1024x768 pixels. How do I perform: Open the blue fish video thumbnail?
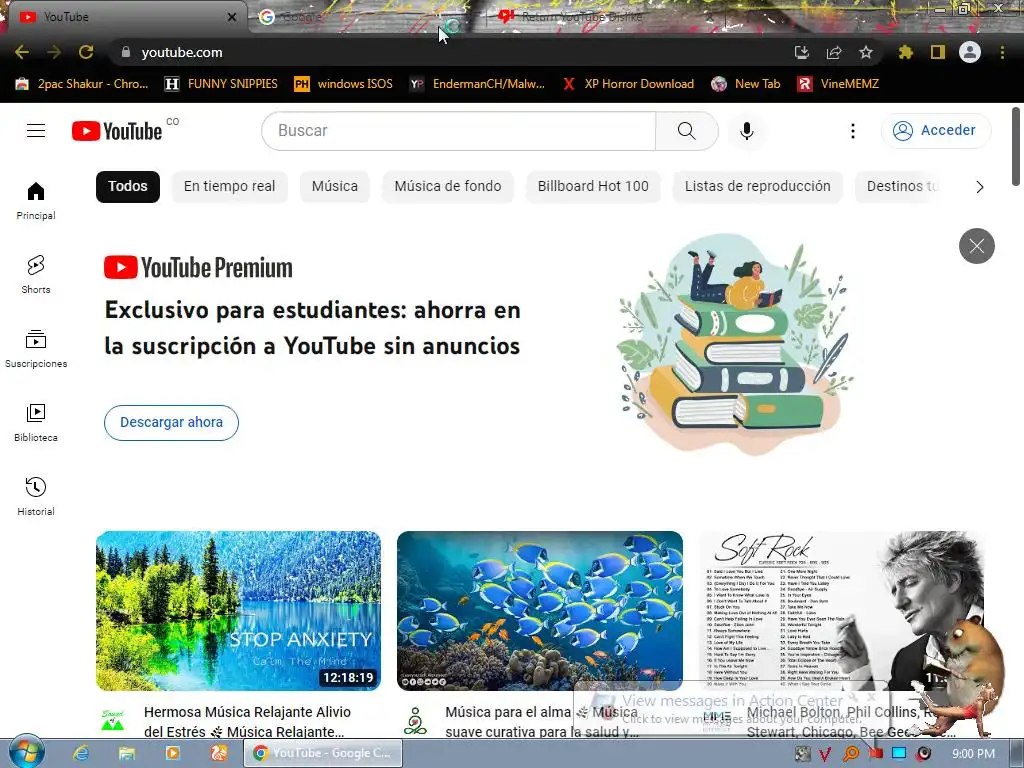[540, 611]
